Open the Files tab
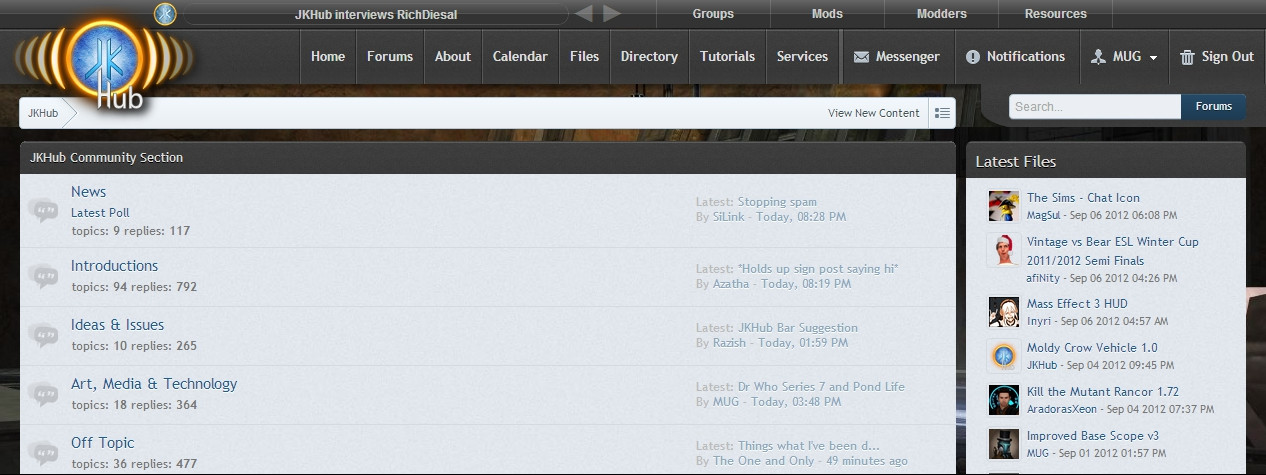This screenshot has width=1266, height=475. [x=585, y=57]
